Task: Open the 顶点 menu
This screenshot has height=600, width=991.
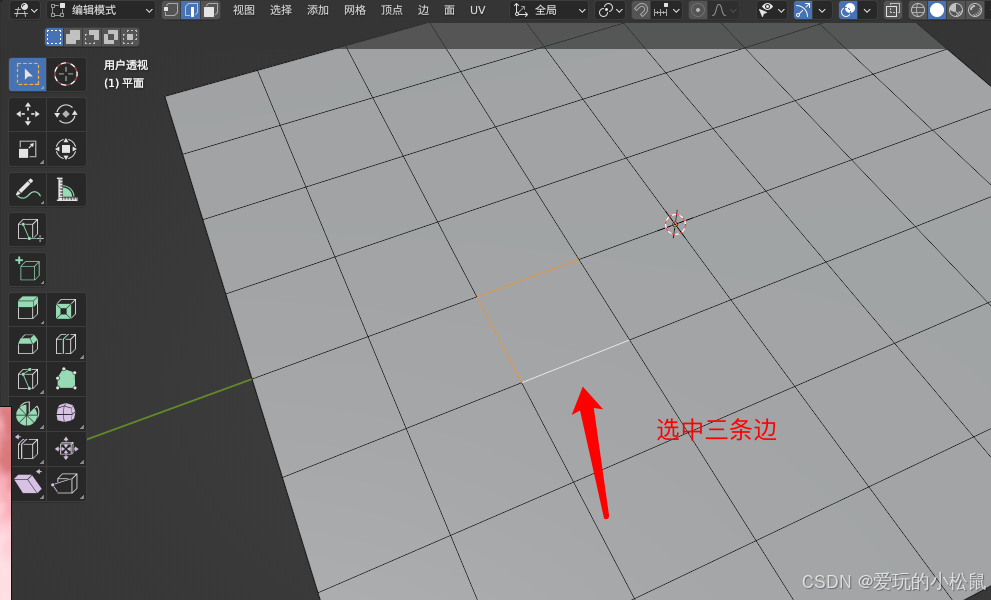Action: [x=392, y=10]
